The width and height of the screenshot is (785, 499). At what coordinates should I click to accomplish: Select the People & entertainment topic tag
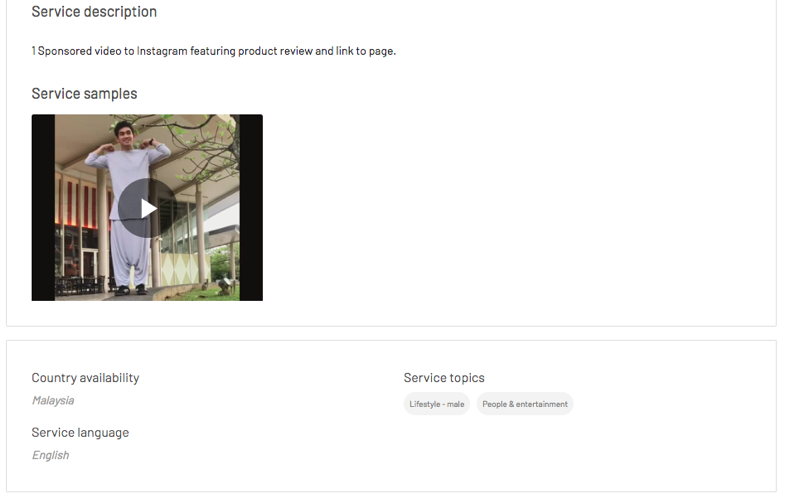(x=525, y=404)
